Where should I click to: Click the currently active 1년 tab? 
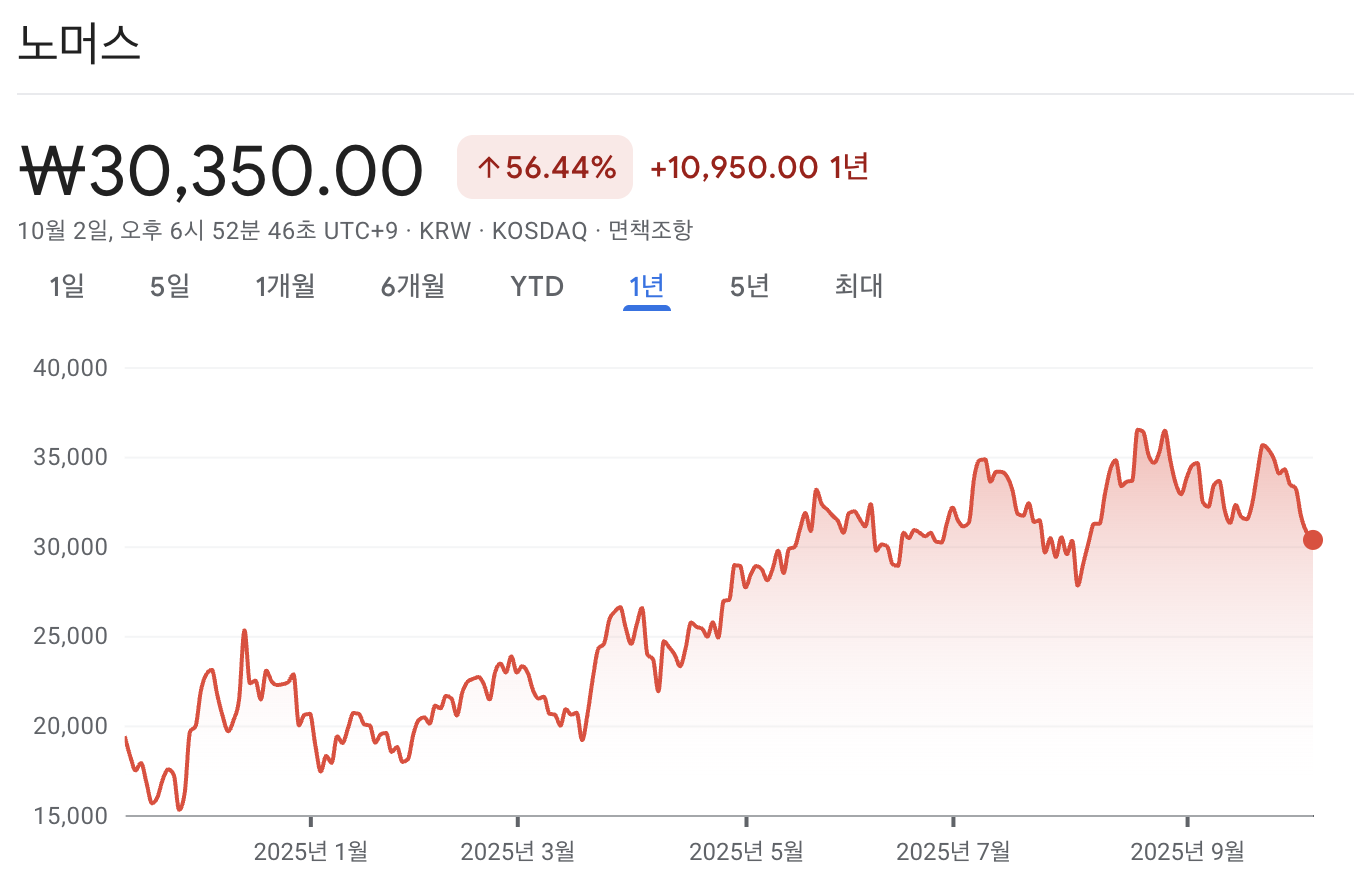pos(646,287)
